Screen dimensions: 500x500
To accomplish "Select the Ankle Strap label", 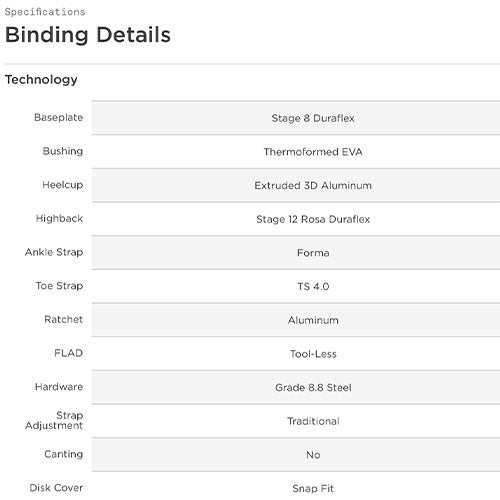I will [x=54, y=252].
